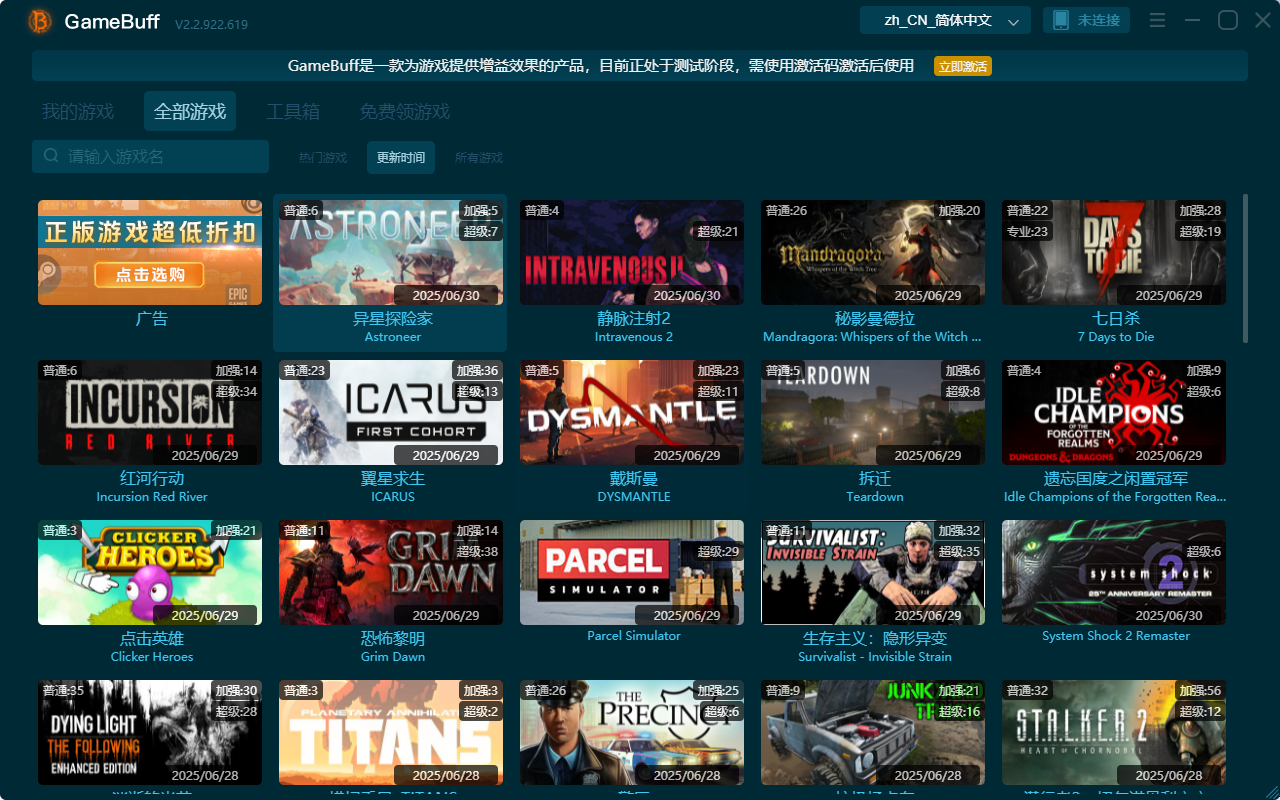Click the 广告 label under the ad banner
The image size is (1280, 800).
point(152,319)
